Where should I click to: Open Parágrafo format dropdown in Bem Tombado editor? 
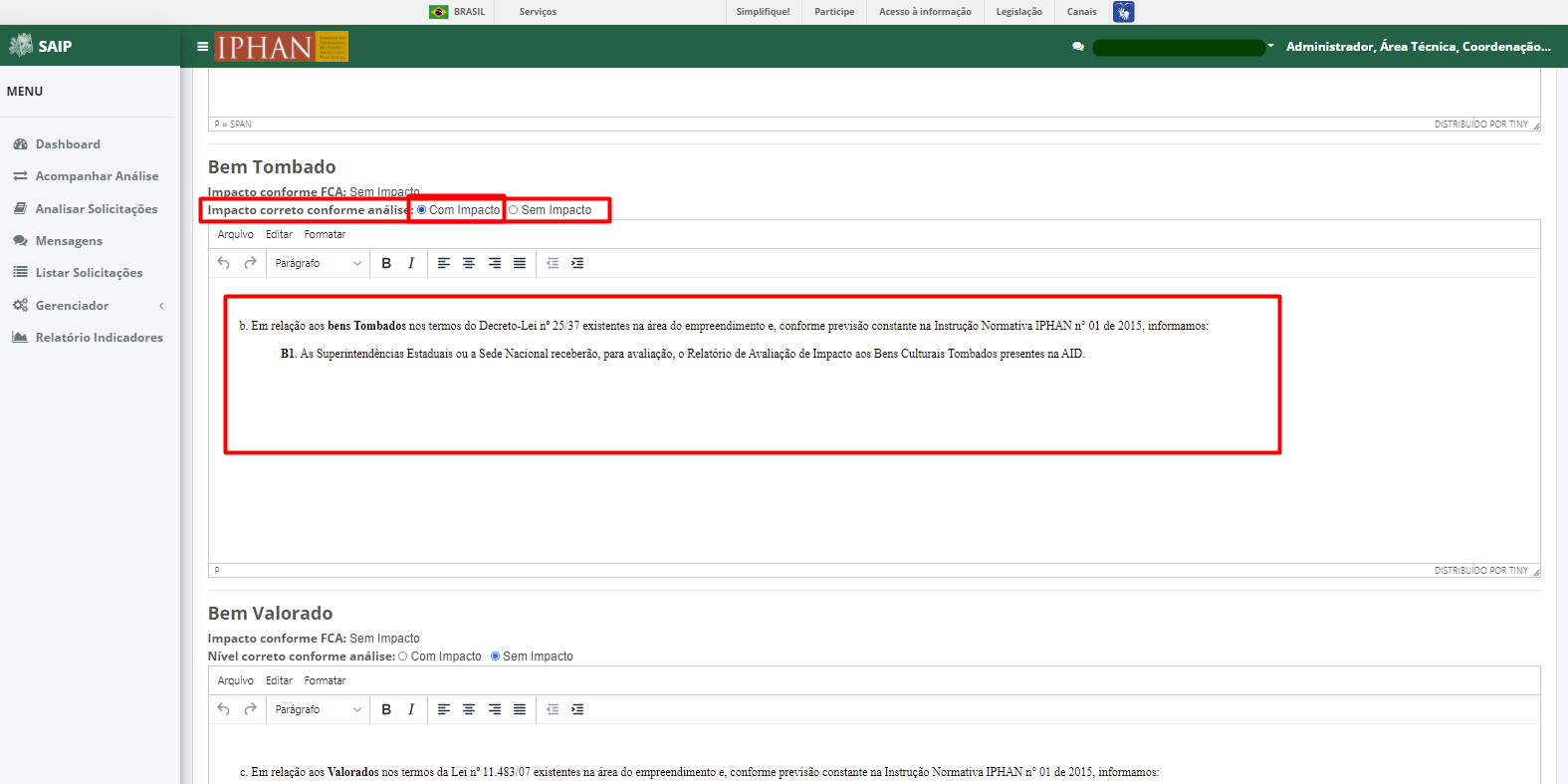pyautogui.click(x=318, y=263)
